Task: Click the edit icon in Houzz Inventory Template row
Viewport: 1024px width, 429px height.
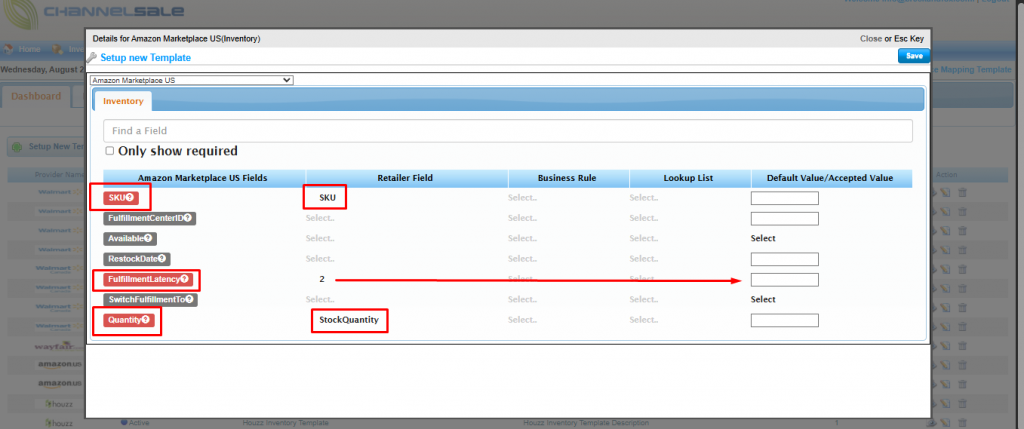Action: coord(945,423)
